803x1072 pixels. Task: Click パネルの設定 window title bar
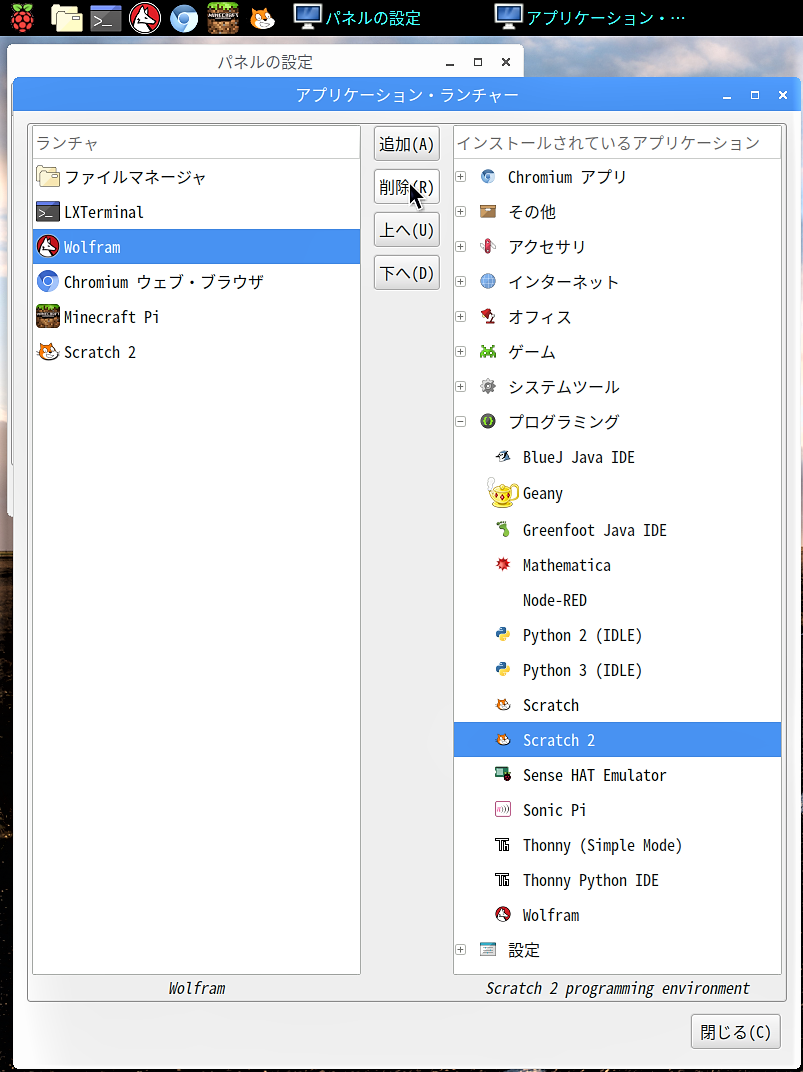(x=265, y=62)
